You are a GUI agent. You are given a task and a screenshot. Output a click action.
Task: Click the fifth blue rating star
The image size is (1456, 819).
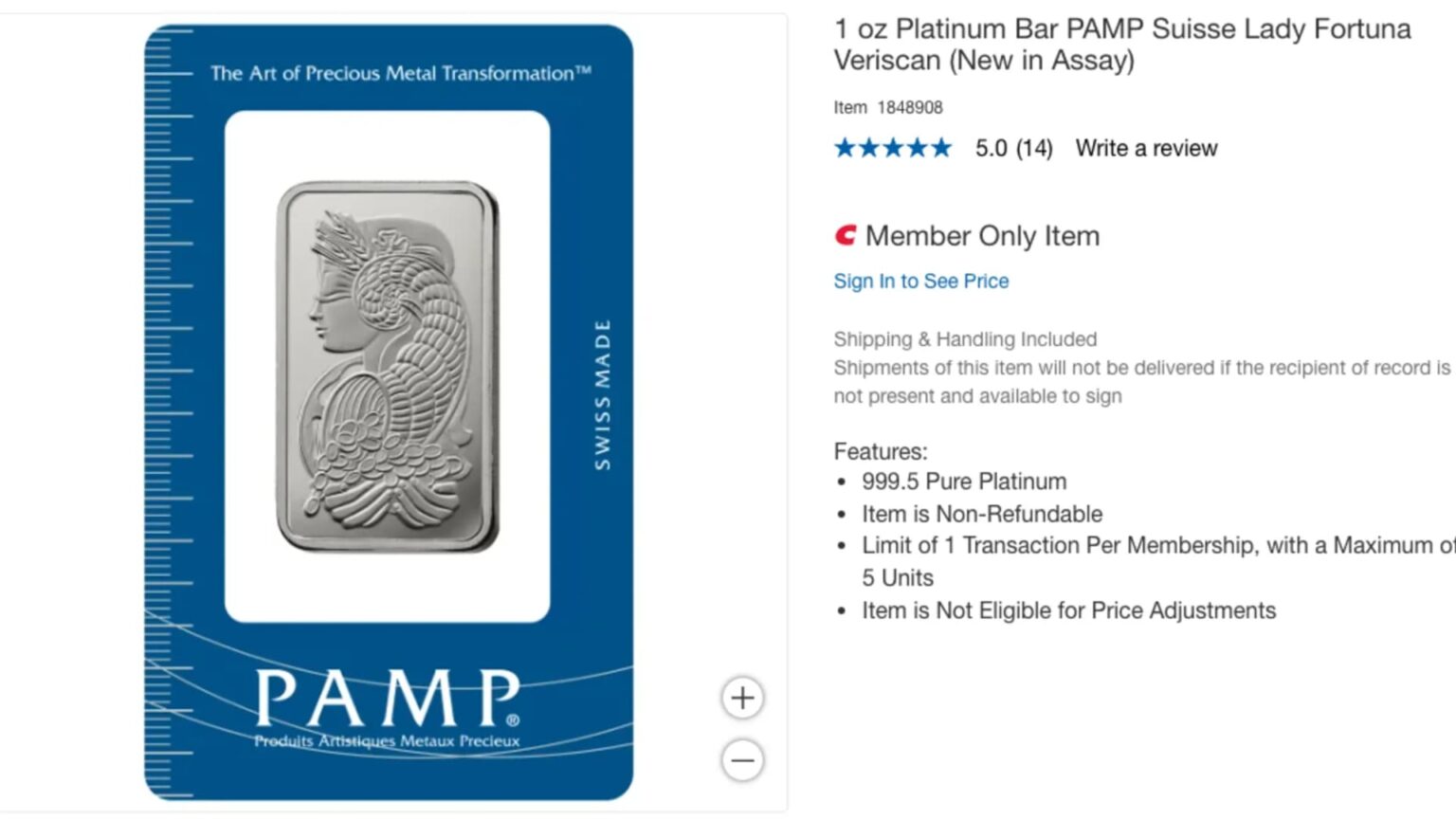[x=941, y=148]
